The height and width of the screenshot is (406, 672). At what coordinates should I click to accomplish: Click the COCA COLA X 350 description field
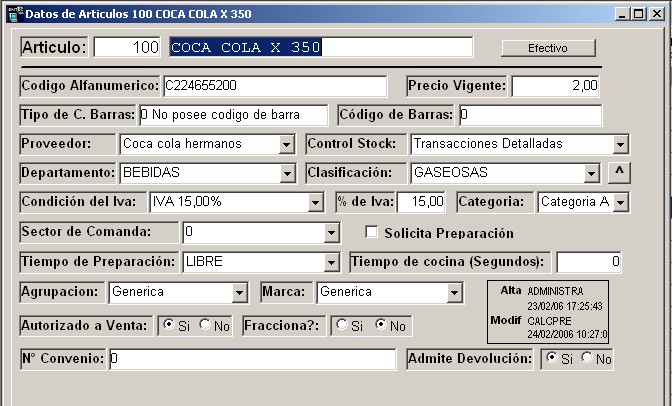click(321, 47)
